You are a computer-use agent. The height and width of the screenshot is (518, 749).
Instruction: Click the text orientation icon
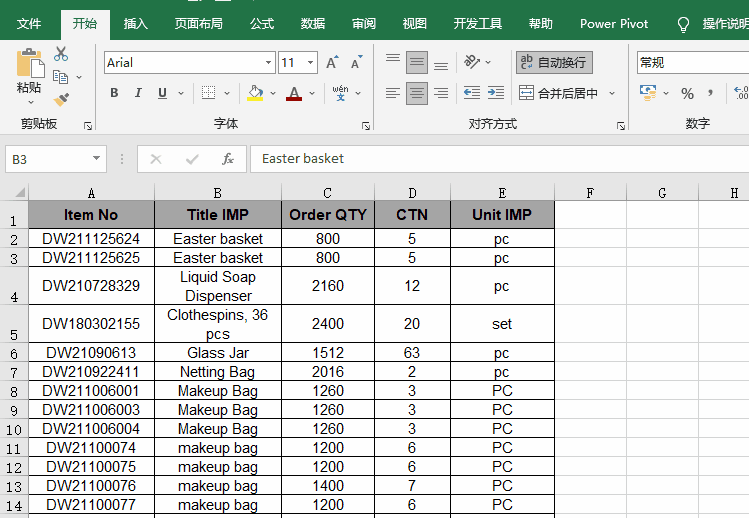point(472,62)
